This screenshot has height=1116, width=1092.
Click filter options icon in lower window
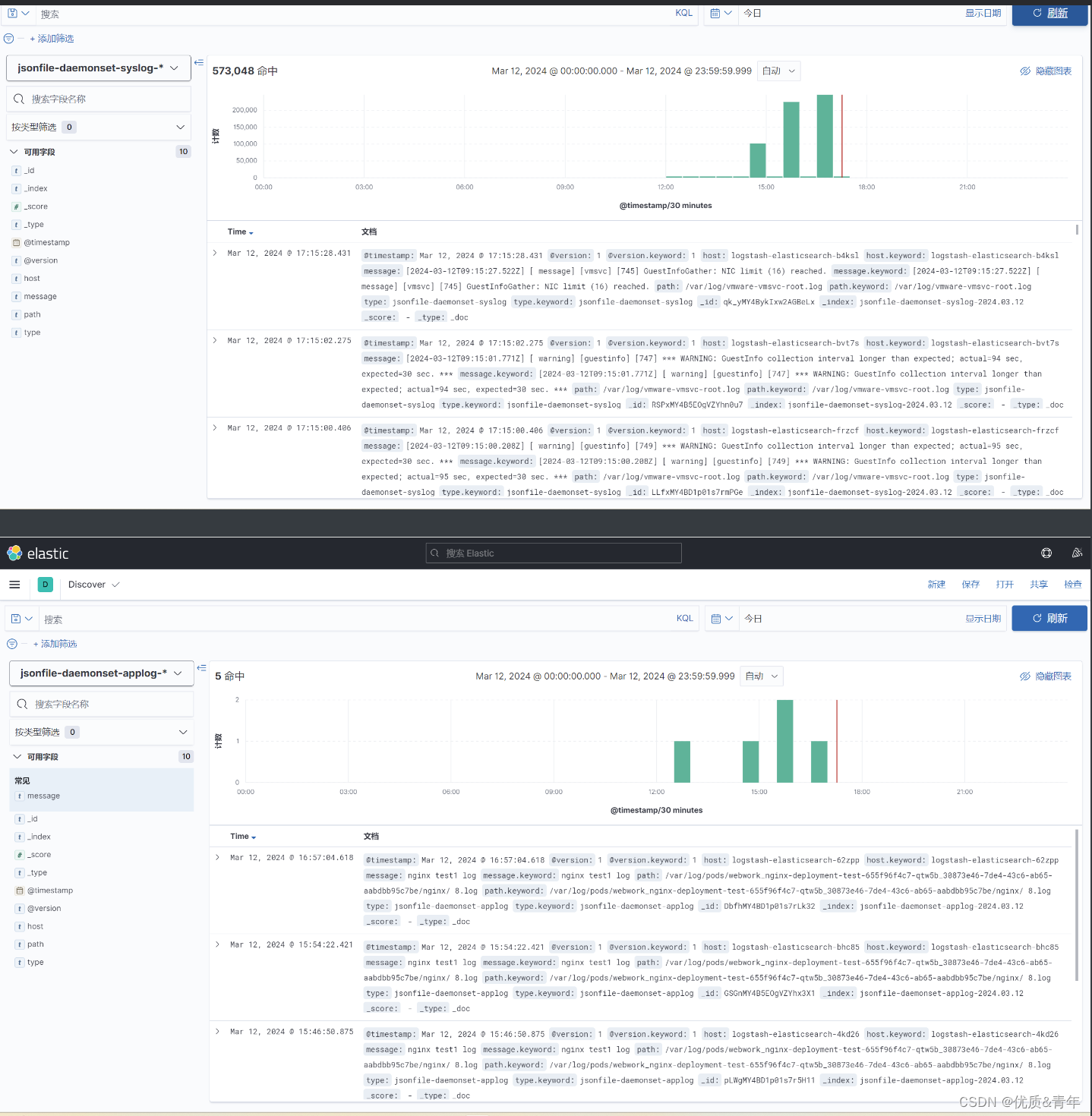click(x=12, y=644)
